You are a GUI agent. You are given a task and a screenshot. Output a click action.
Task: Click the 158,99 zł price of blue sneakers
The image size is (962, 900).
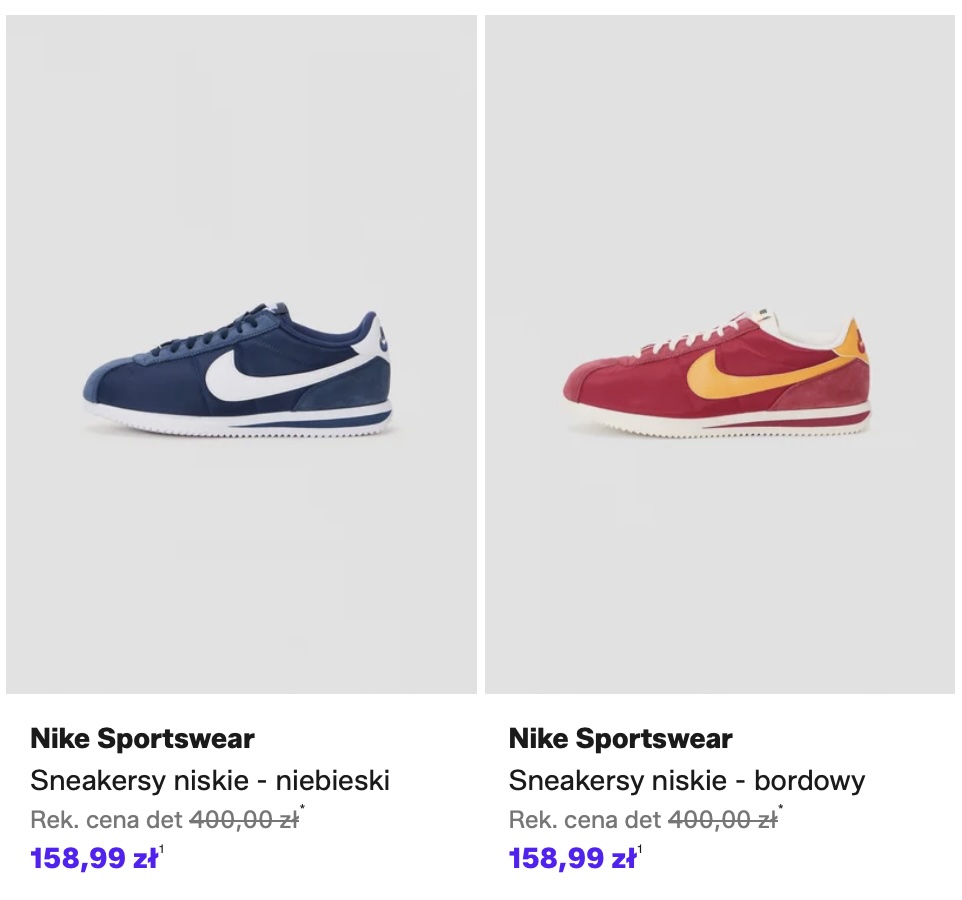[94, 858]
